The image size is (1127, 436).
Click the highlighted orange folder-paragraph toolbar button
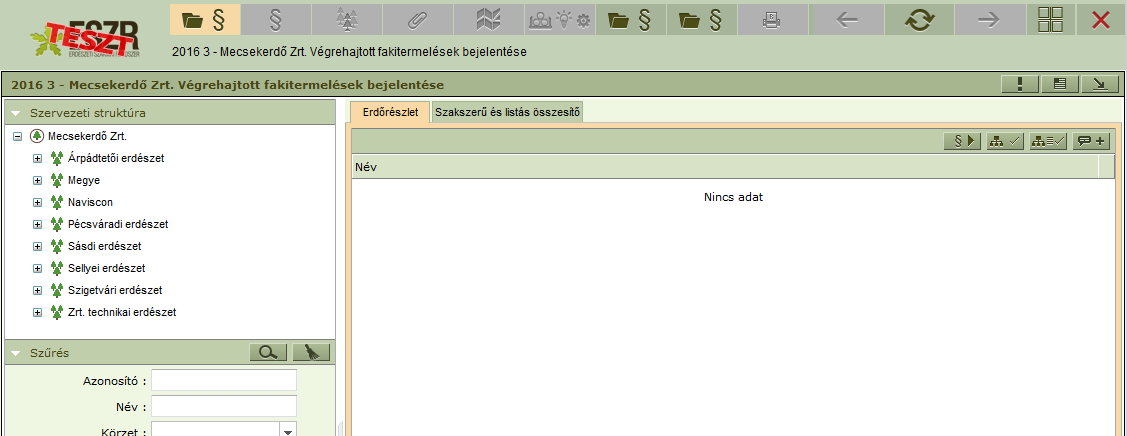point(205,20)
